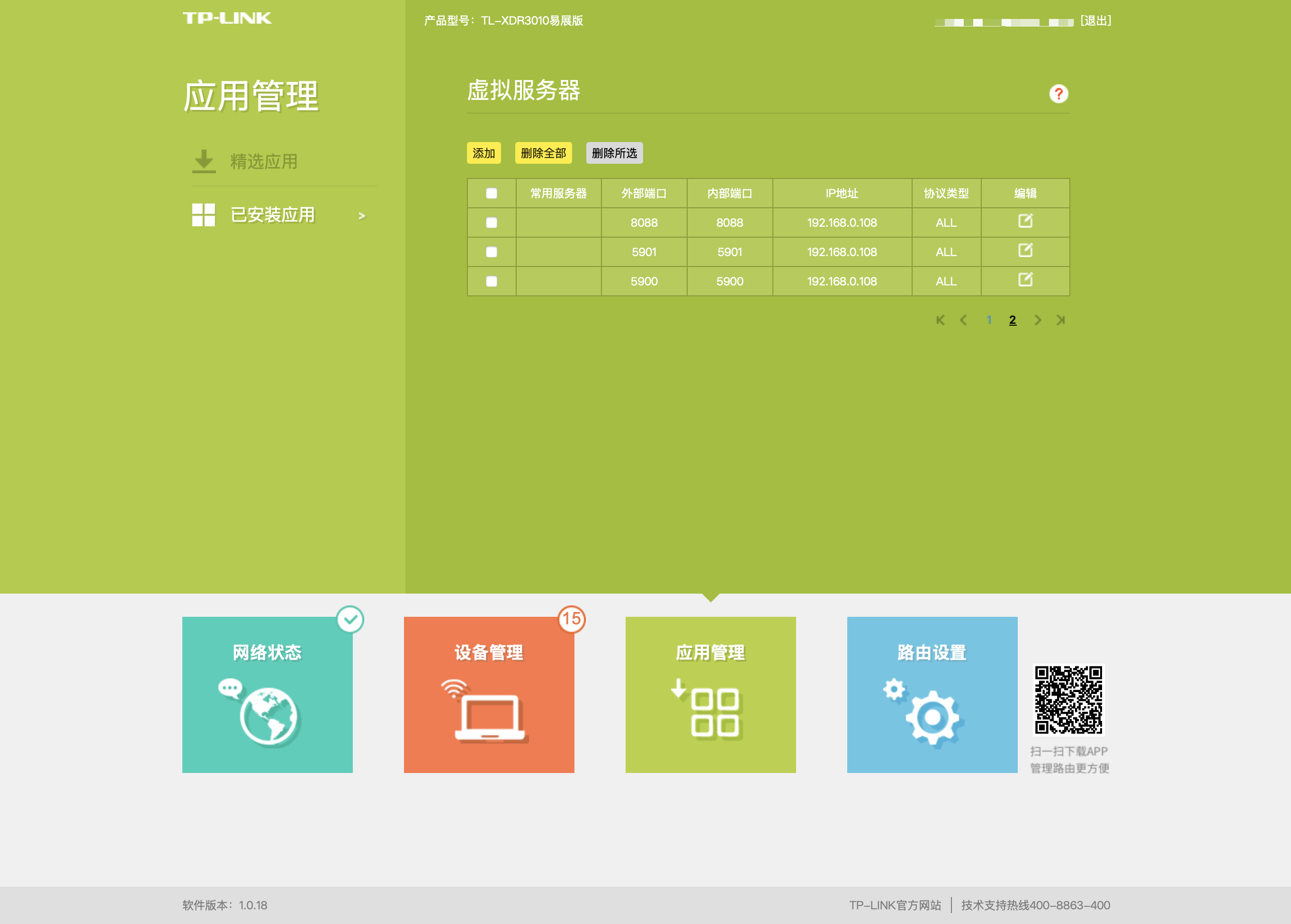
Task: Click the 删除全部 button
Action: 543,153
